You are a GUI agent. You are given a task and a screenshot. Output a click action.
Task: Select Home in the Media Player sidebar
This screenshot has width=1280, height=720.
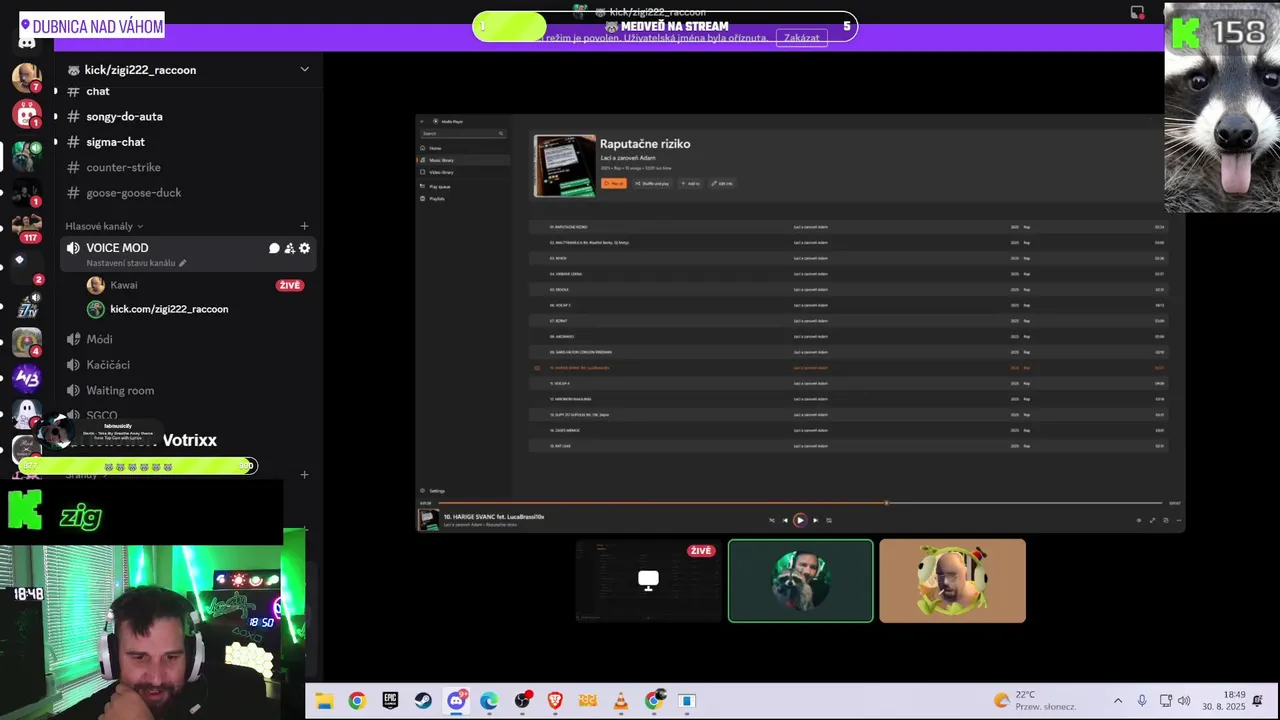[463, 148]
